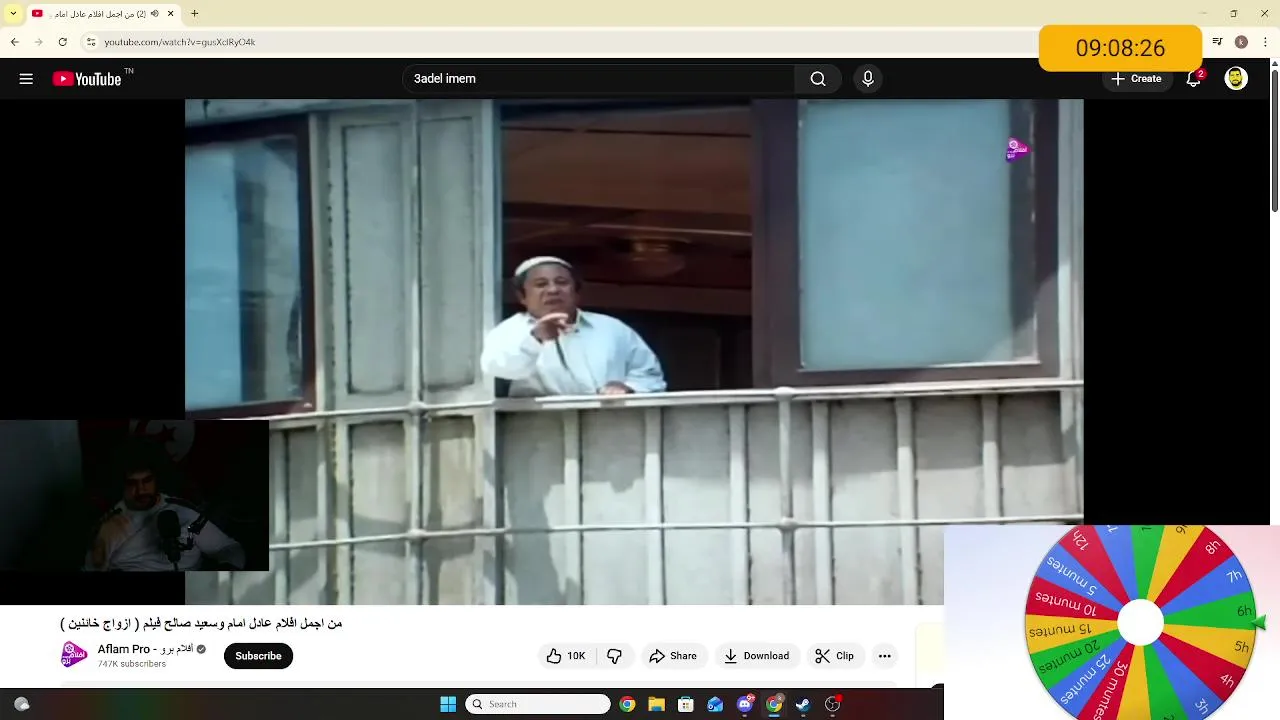The image size is (1280, 720).
Task: Click the Arabic video title text
Action: coord(201,623)
